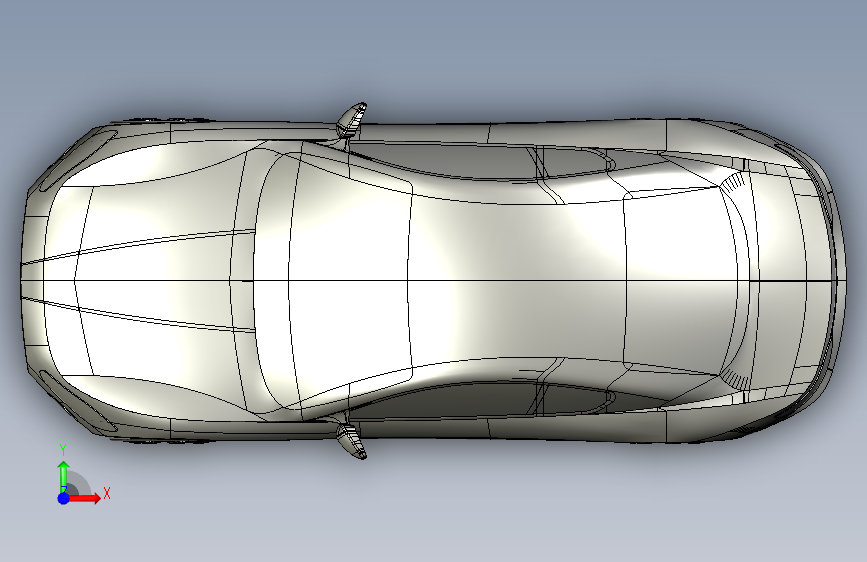
Task: Click the green Y axis arrow of triad
Action: coord(64,475)
